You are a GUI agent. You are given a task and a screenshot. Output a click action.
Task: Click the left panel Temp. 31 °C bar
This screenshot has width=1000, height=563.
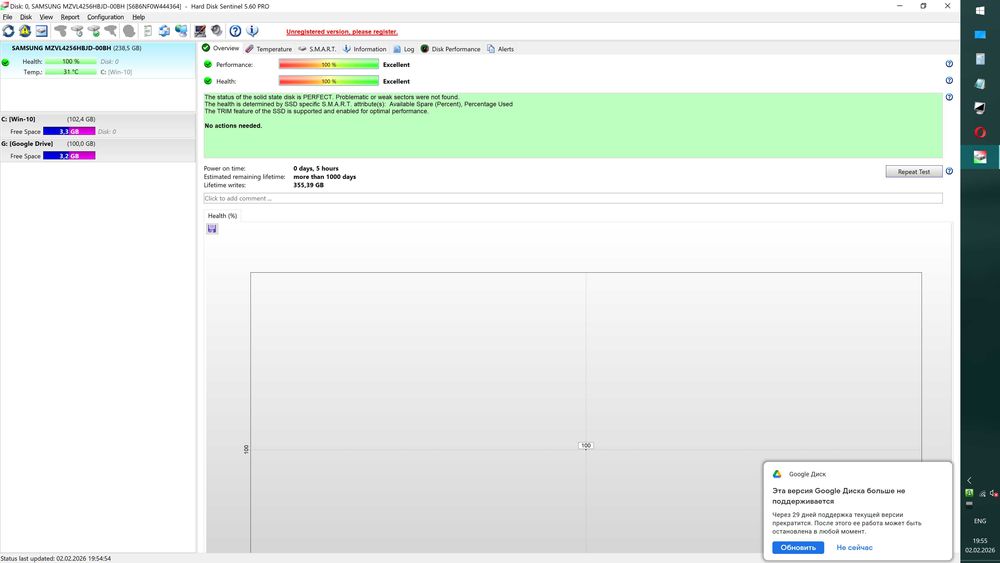pos(70,72)
